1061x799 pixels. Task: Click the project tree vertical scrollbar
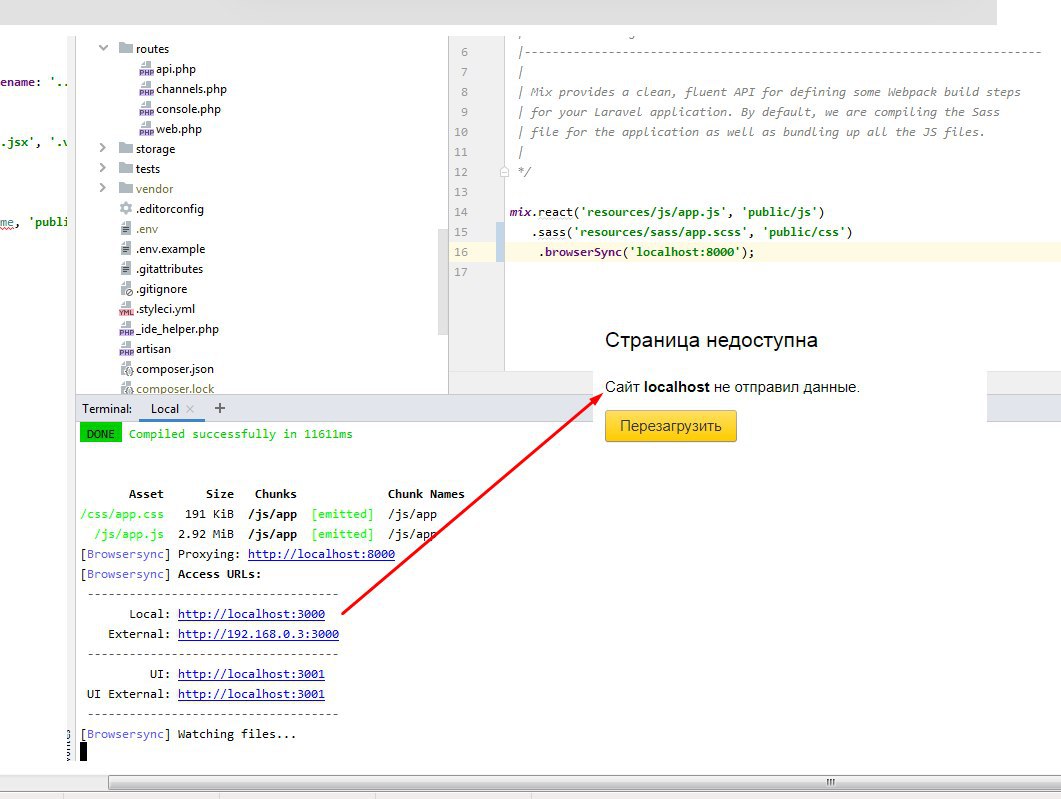(443, 281)
